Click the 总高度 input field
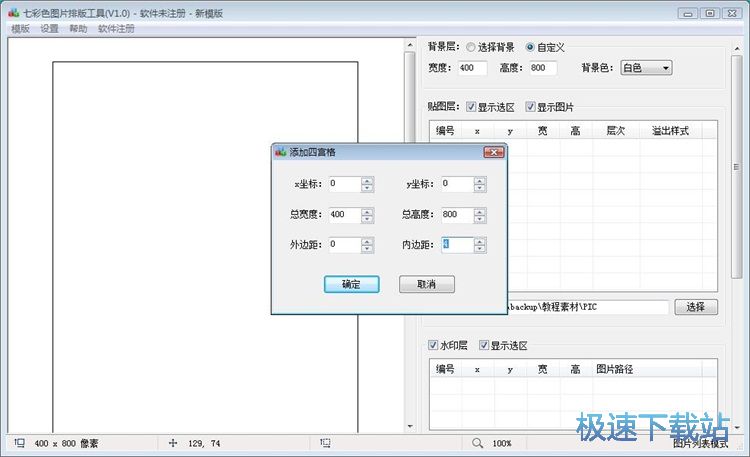Image resolution: width=750 pixels, height=457 pixels. (458, 214)
